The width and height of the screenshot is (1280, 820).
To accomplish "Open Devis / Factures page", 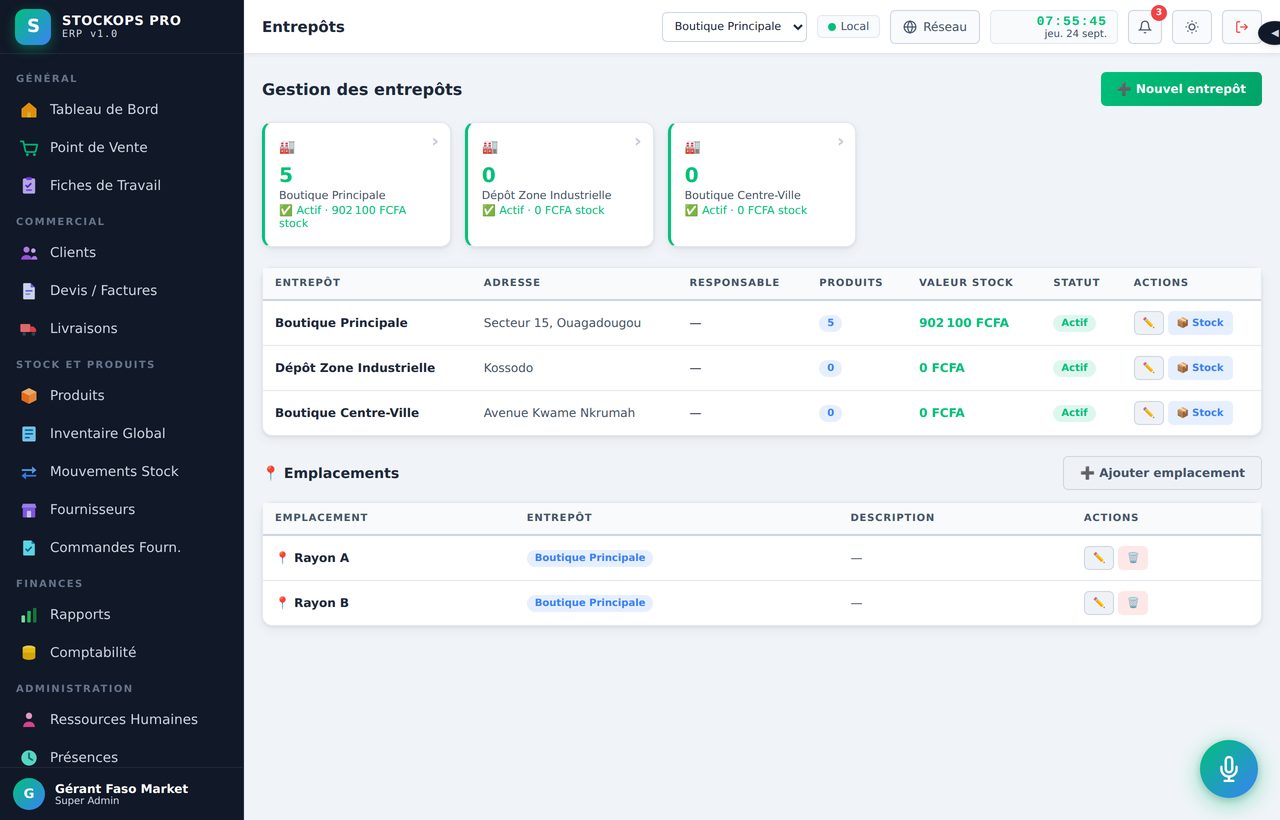I will click(x=122, y=291).
